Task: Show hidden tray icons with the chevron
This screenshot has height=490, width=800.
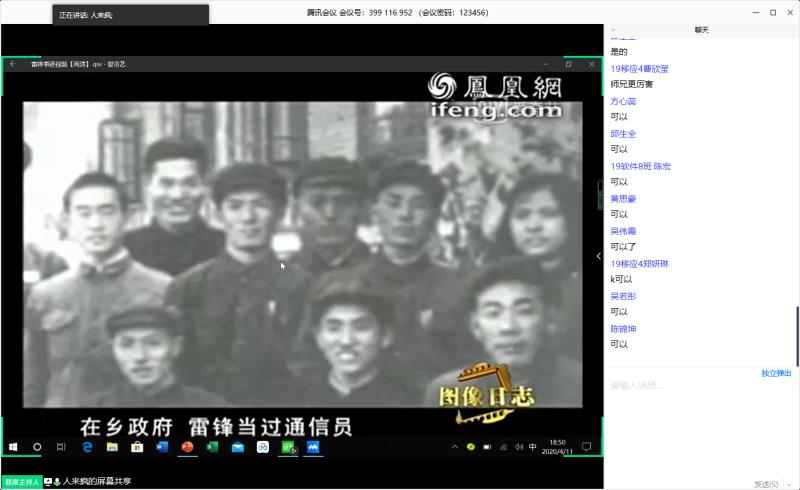Action: point(455,447)
